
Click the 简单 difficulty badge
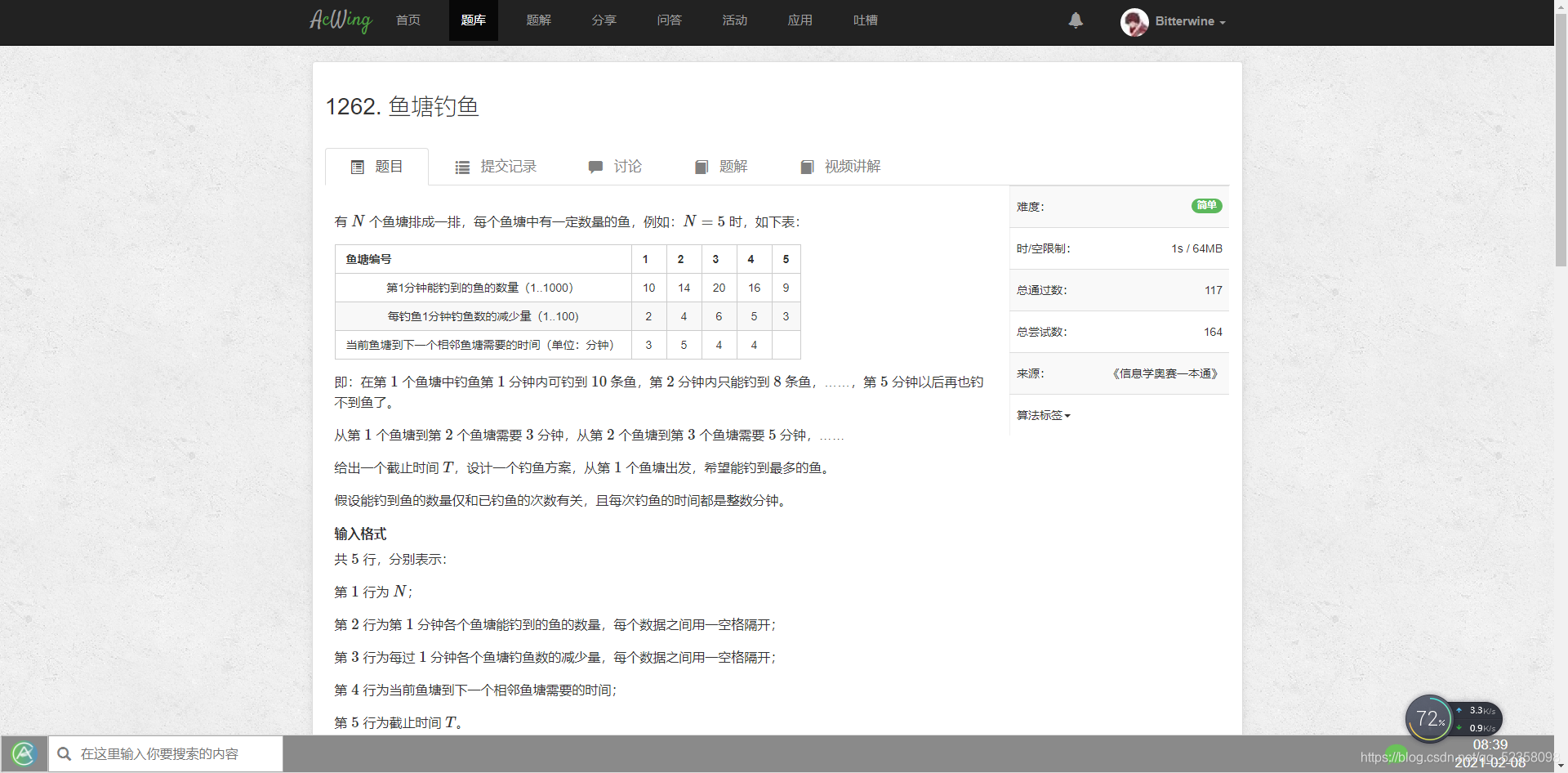tap(1206, 206)
